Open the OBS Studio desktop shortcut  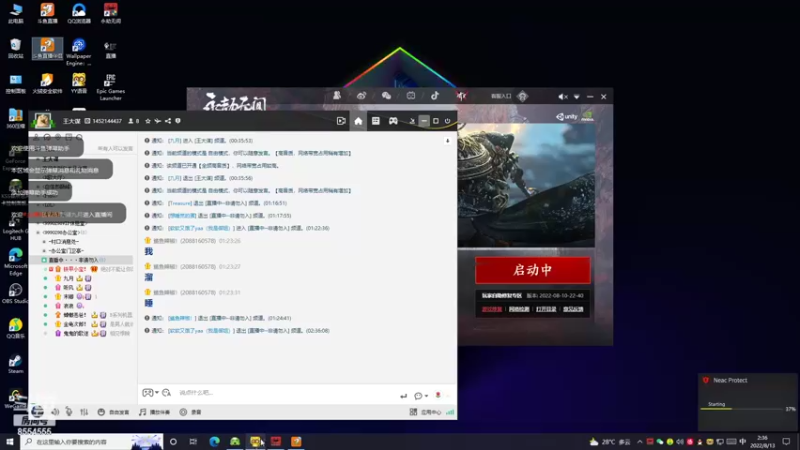coord(15,293)
